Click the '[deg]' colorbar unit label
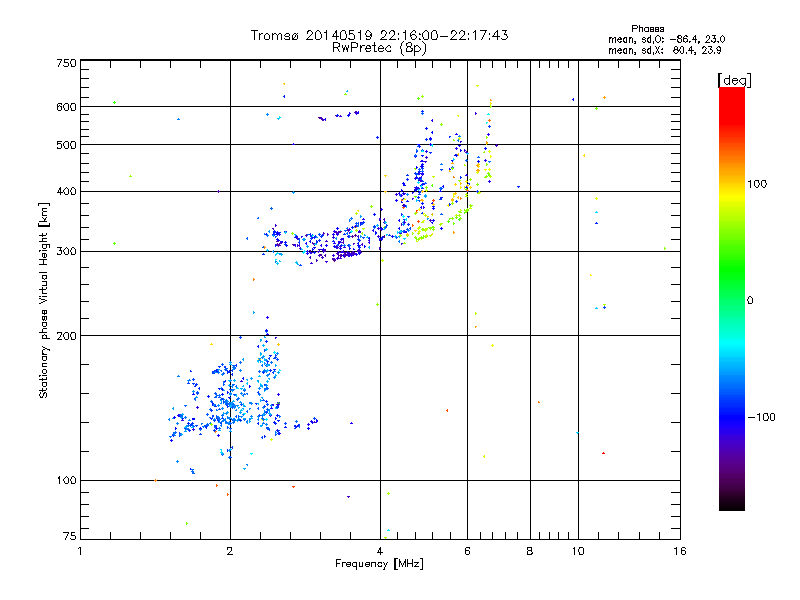The width and height of the screenshot is (800, 600). tap(734, 80)
